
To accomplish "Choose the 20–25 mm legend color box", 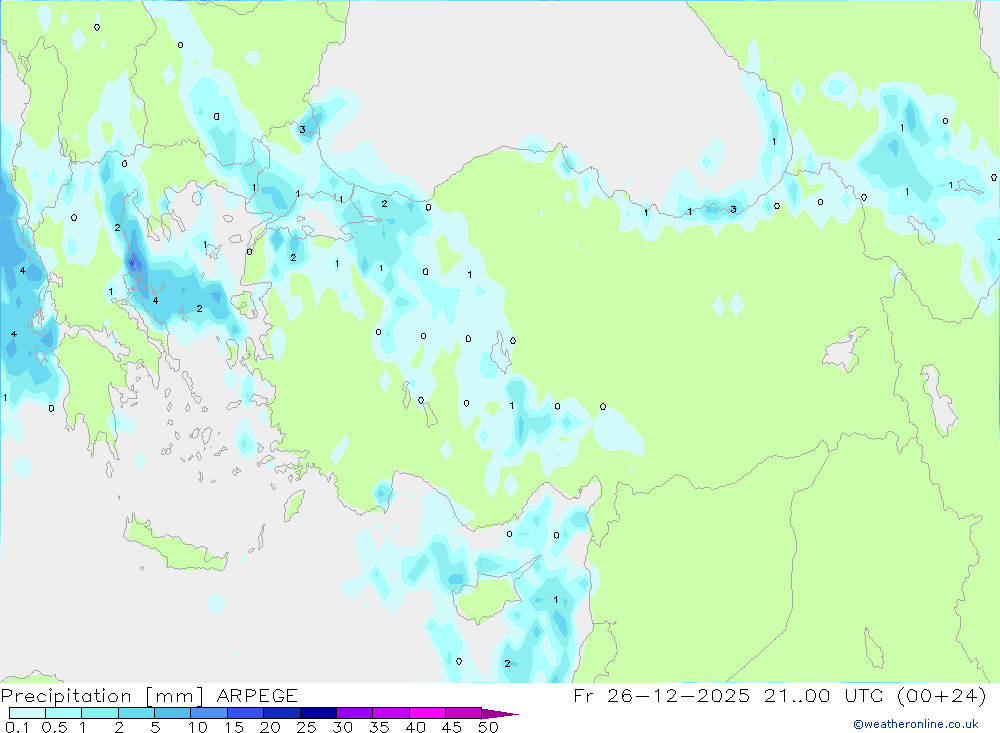I will click(281, 713).
